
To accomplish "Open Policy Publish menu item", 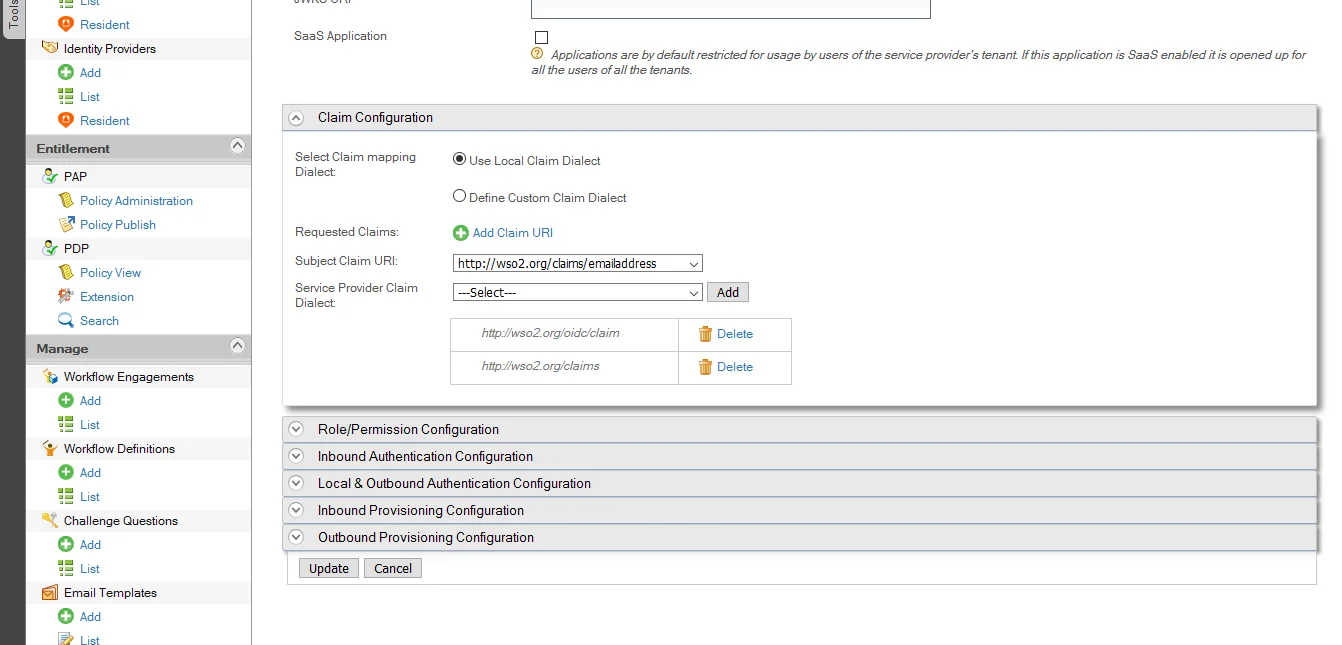I will [118, 224].
